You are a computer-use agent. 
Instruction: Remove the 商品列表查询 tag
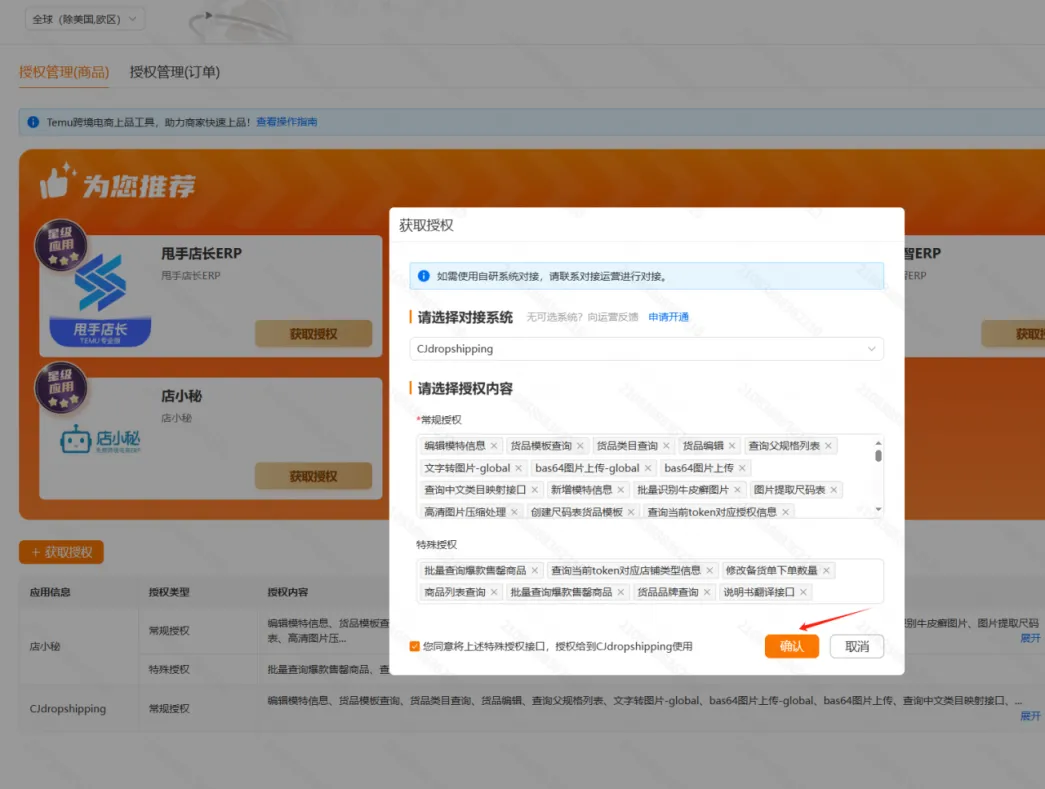494,593
